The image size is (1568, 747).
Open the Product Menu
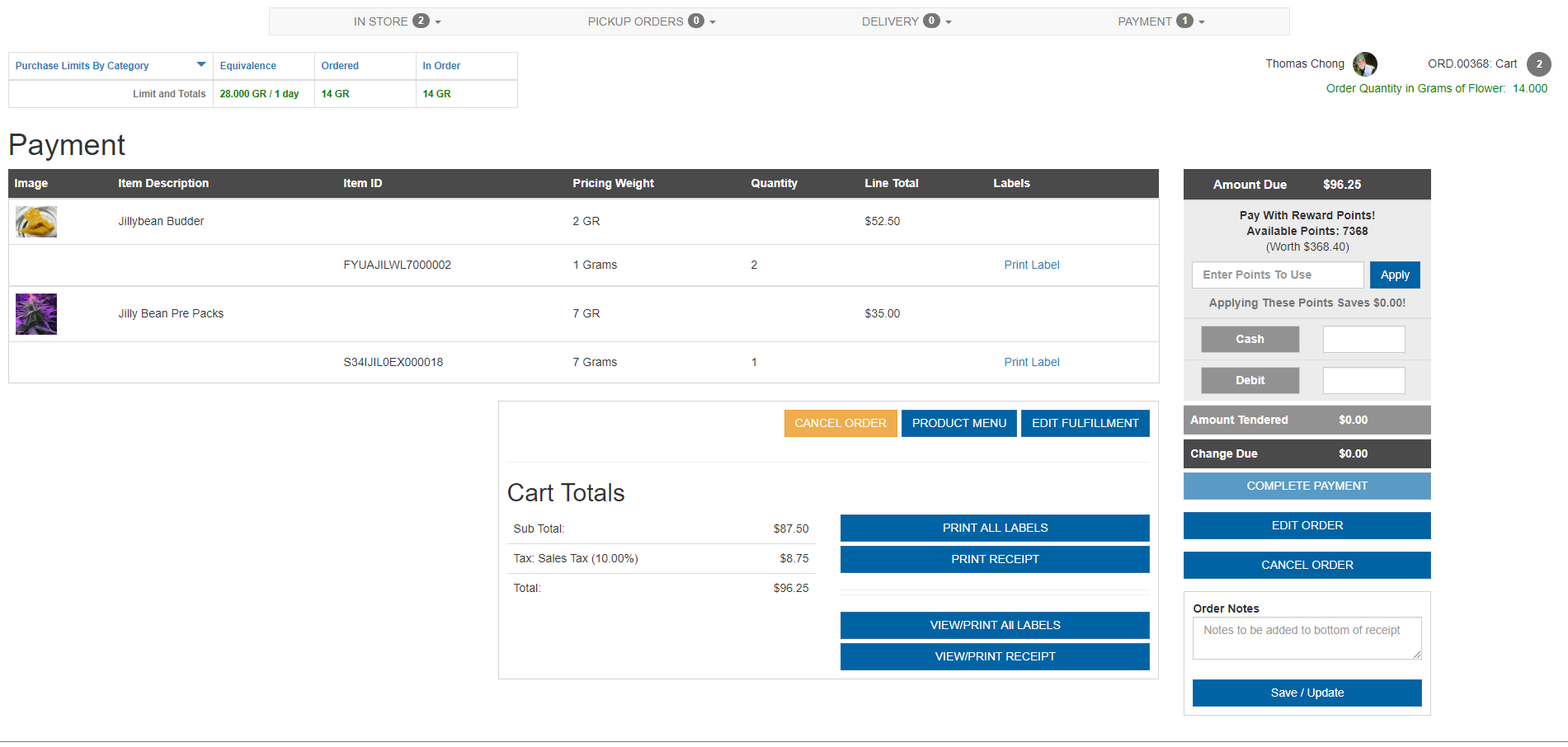pos(958,424)
